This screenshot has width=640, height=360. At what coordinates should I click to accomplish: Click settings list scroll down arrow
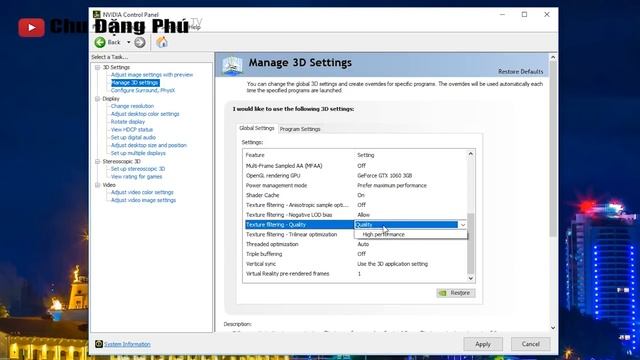pos(471,278)
